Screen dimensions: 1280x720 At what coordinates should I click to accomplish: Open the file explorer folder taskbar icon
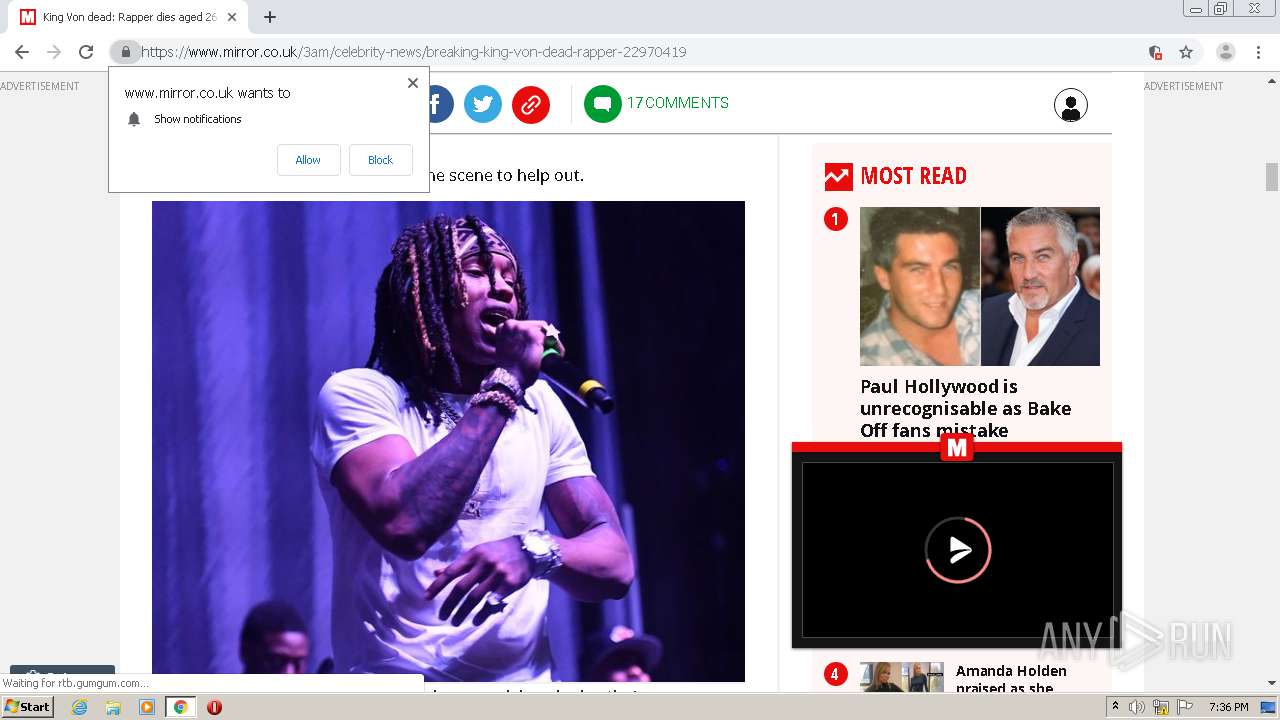(113, 707)
